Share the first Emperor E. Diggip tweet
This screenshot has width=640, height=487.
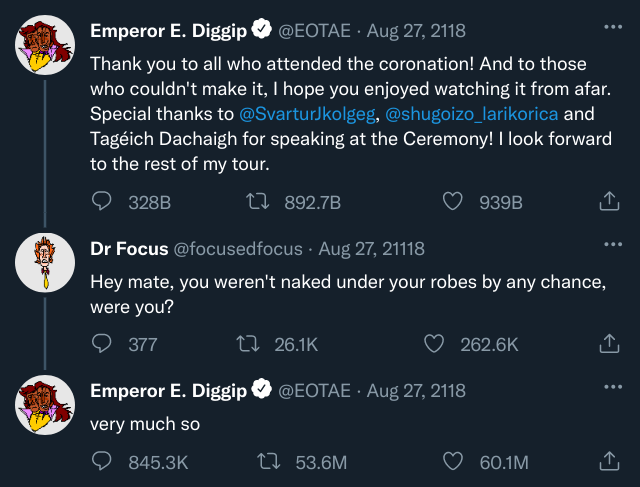coord(608,202)
